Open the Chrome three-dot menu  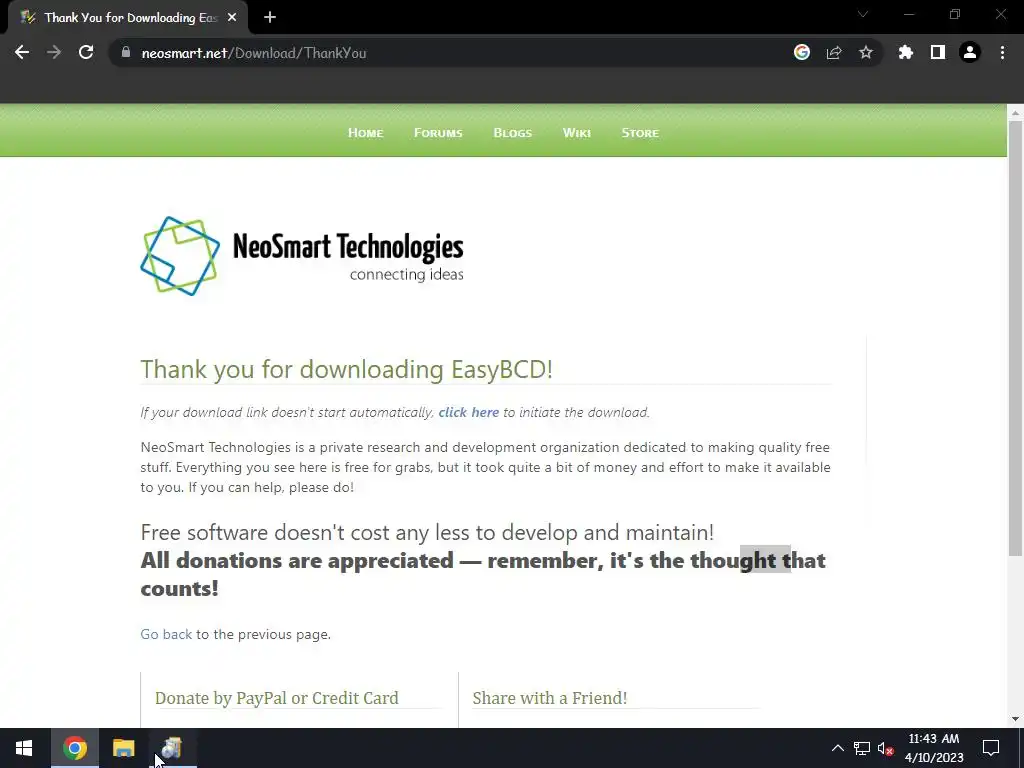point(1002,53)
